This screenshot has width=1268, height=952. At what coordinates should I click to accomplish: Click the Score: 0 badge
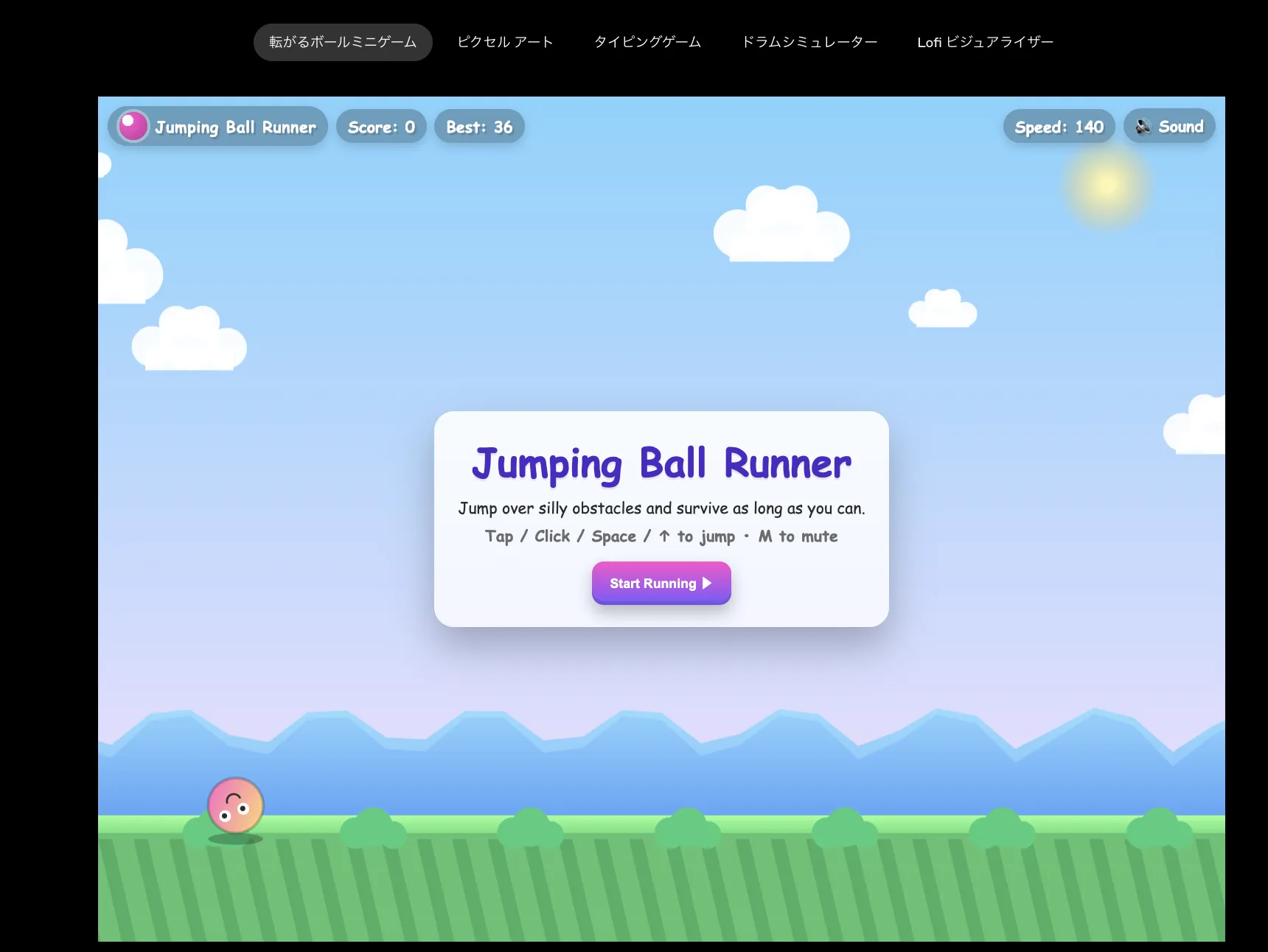(381, 127)
